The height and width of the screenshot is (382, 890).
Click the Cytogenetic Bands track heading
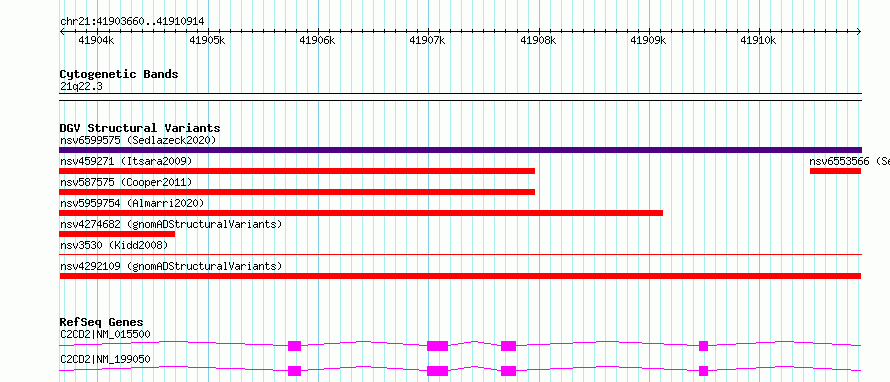pos(119,74)
